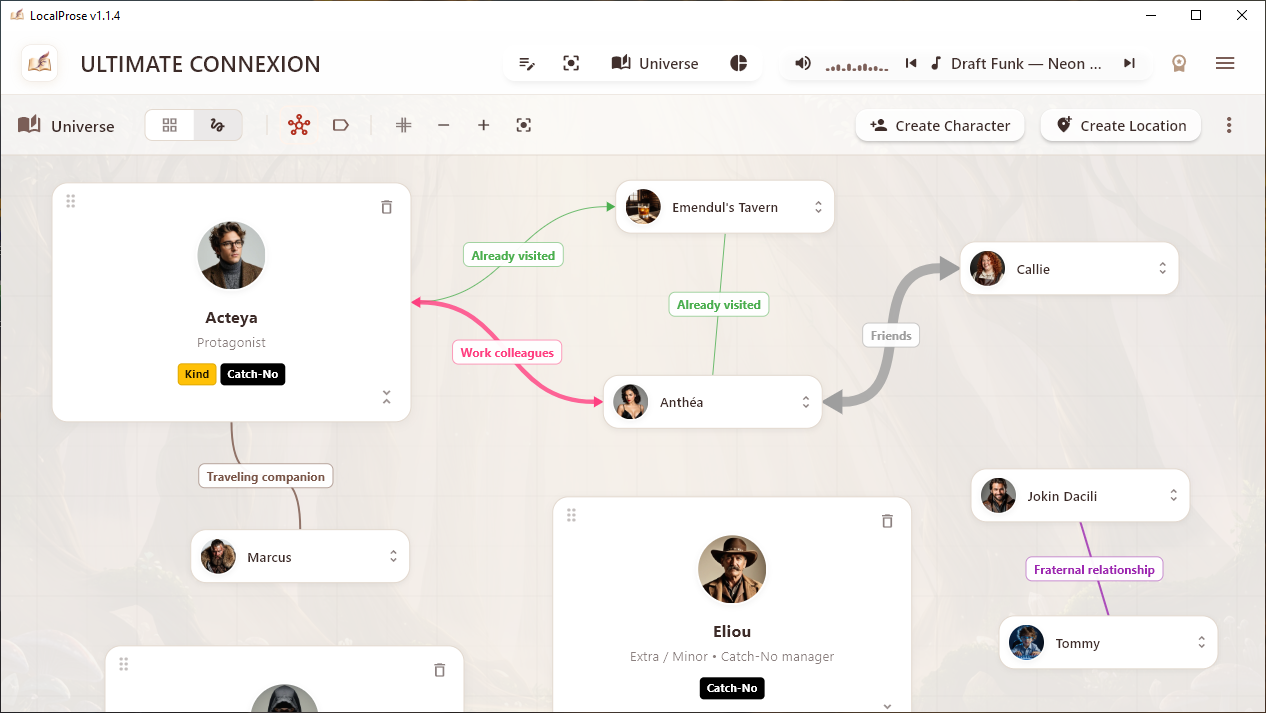Click the Catch-No tag on Eliou
This screenshot has height=713, width=1266.
point(732,688)
